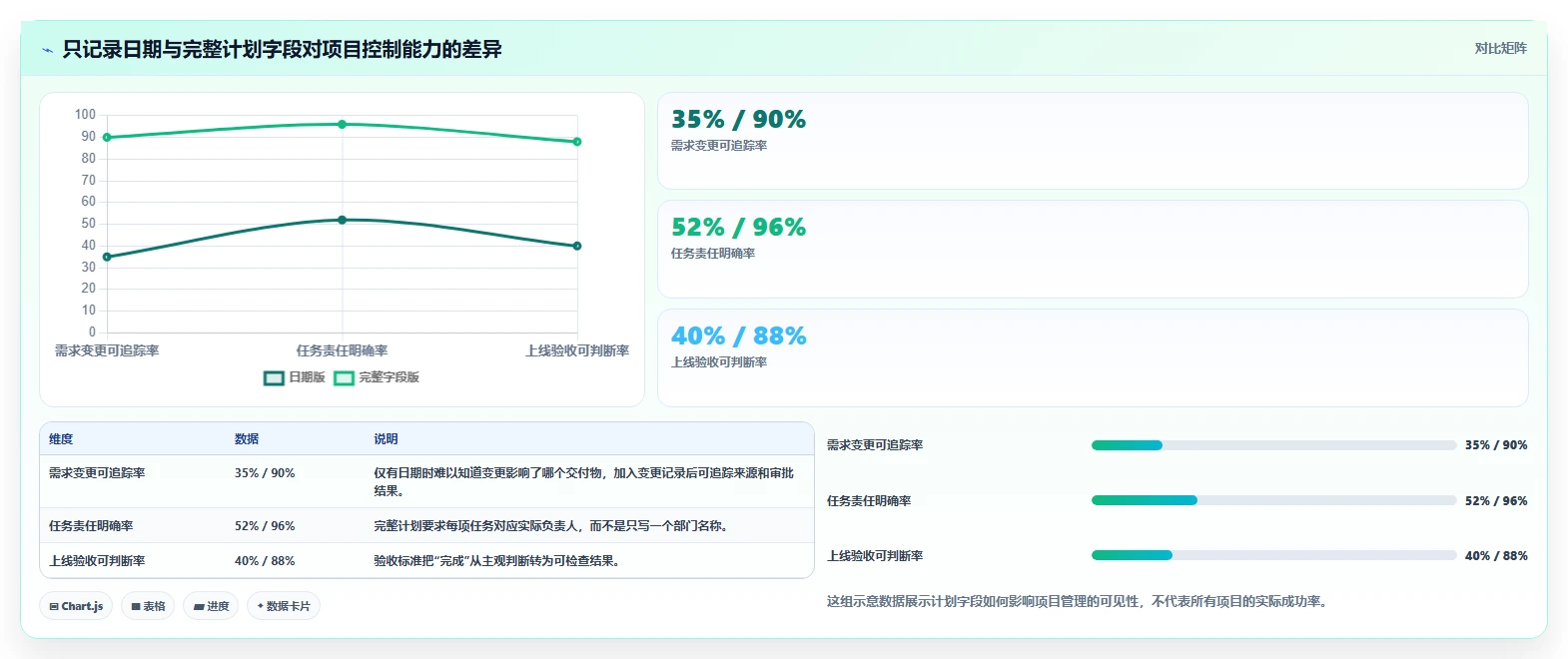Click progress list label 任务责任明确率
The width and height of the screenshot is (1568, 659).
point(869,501)
